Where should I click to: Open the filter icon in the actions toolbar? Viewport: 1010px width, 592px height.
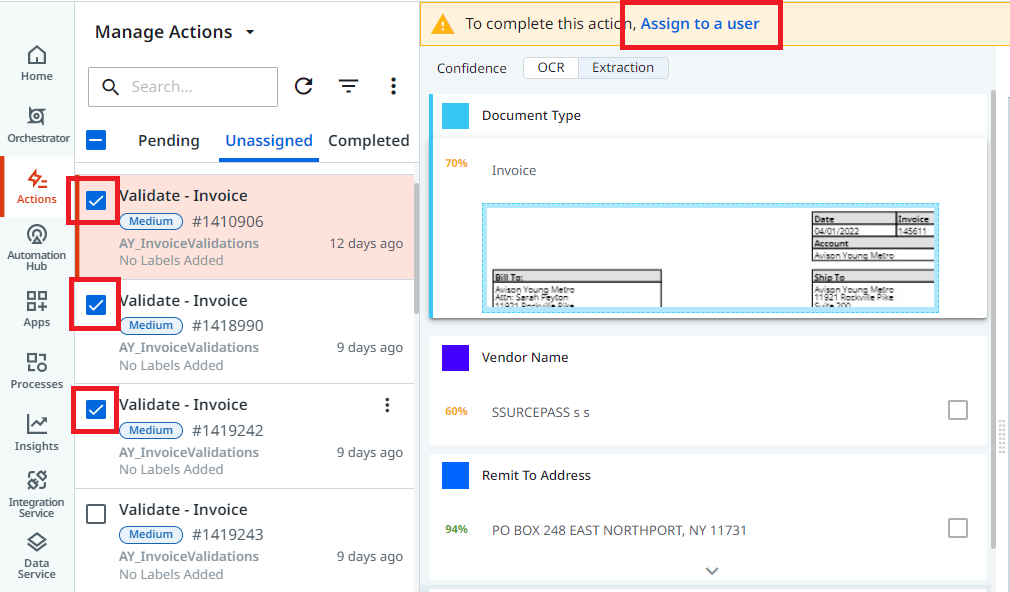coord(348,86)
